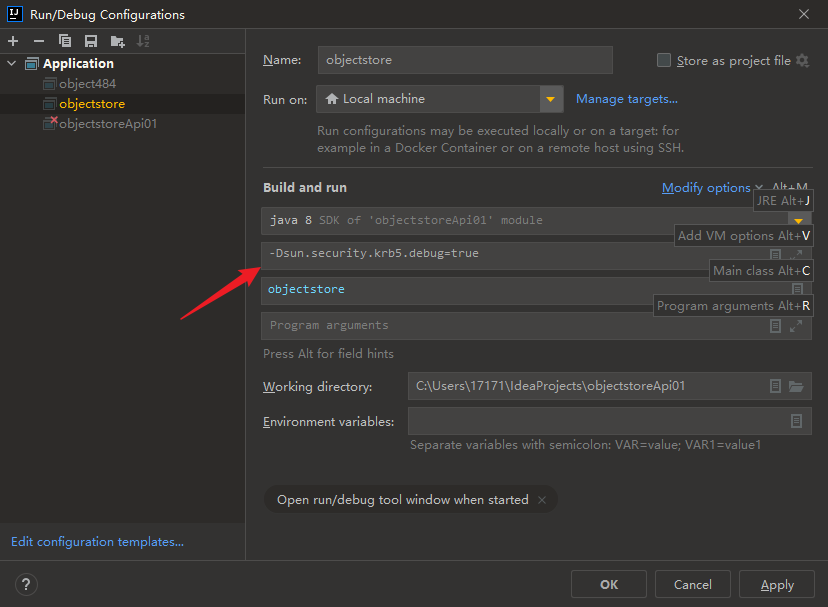Select the objectstoreApi01 configuration
Viewport: 828px width, 607px height.
107,124
